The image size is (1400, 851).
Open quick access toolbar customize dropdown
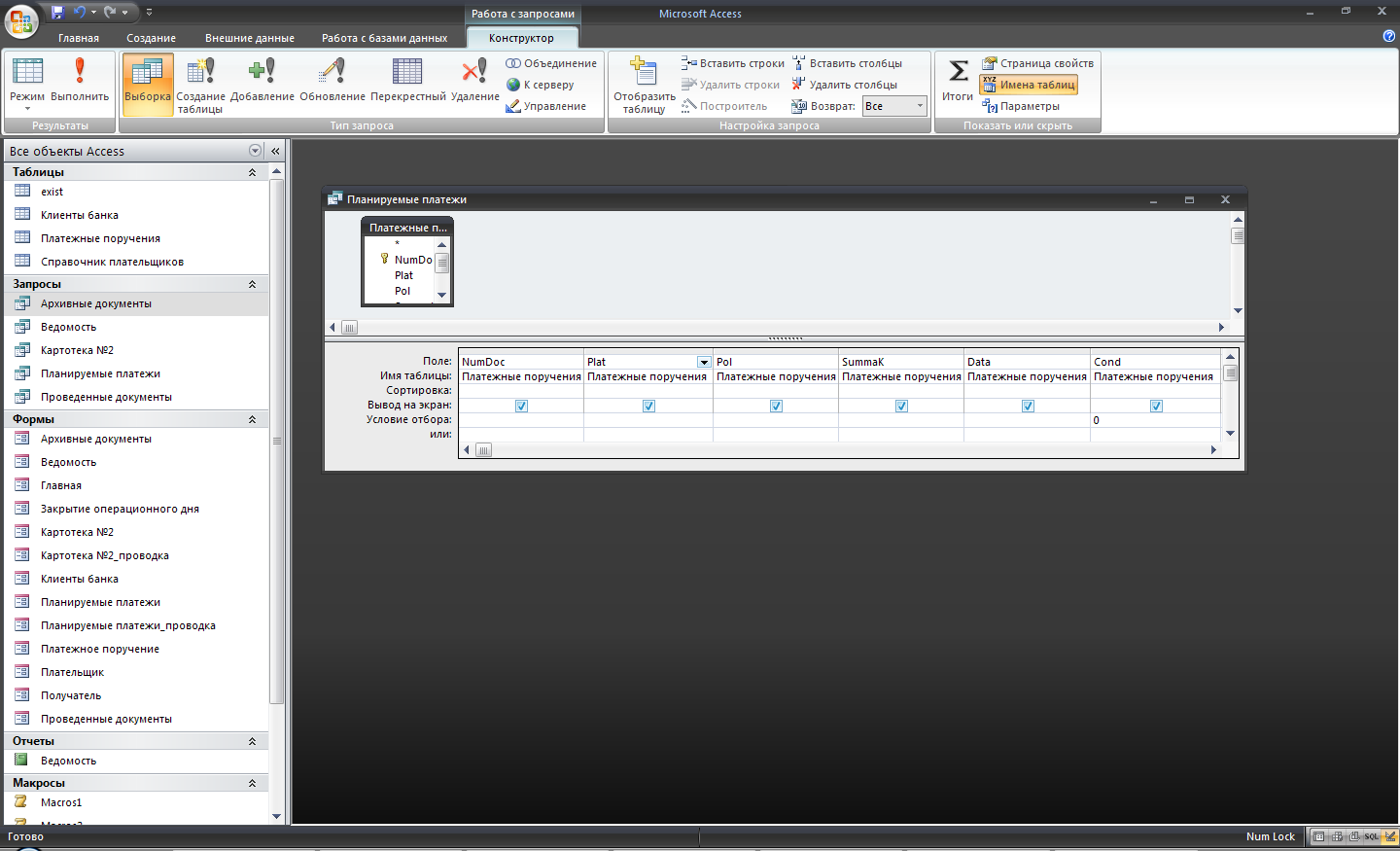click(149, 12)
